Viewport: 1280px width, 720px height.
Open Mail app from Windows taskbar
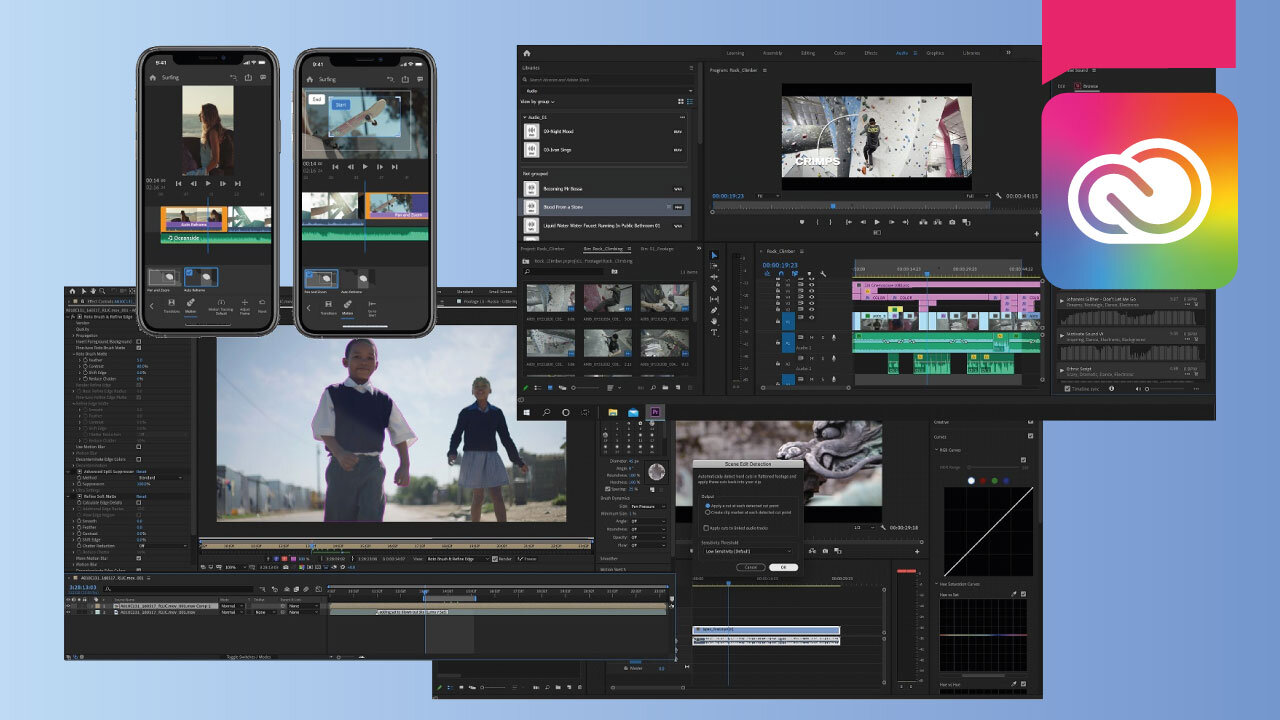pos(633,411)
